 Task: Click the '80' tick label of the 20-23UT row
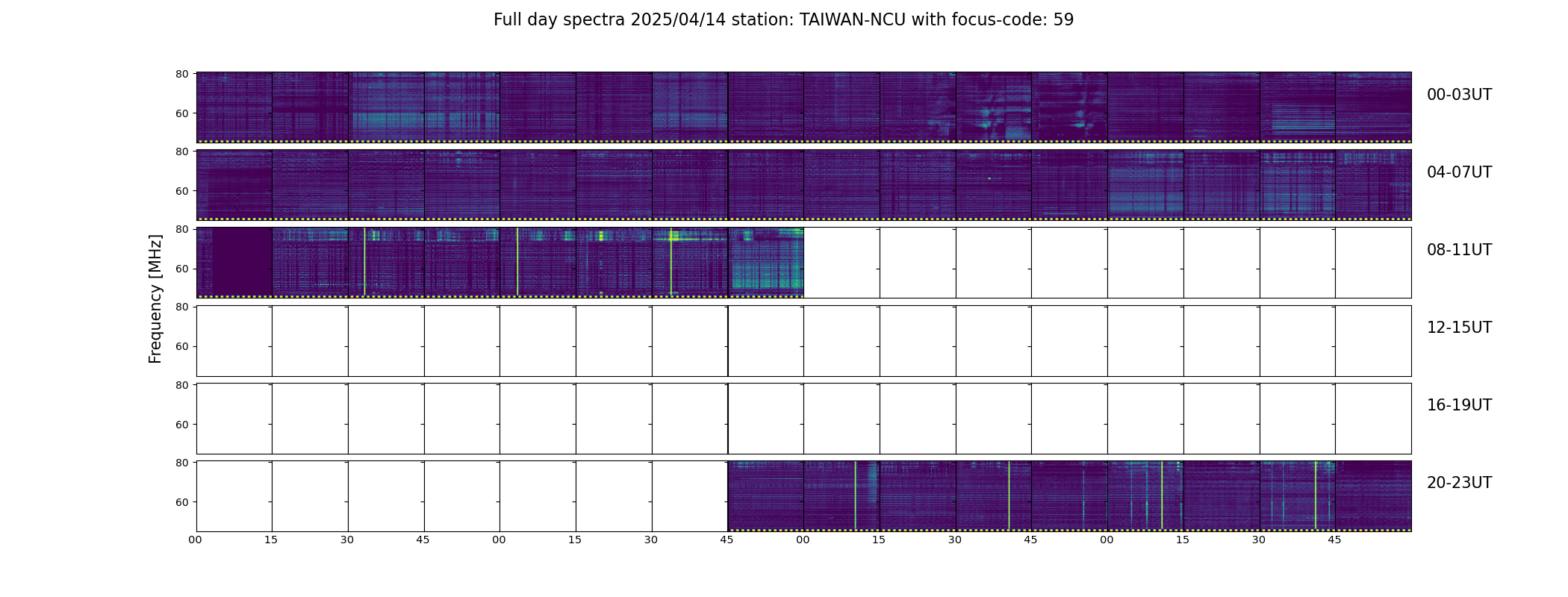coord(181,463)
